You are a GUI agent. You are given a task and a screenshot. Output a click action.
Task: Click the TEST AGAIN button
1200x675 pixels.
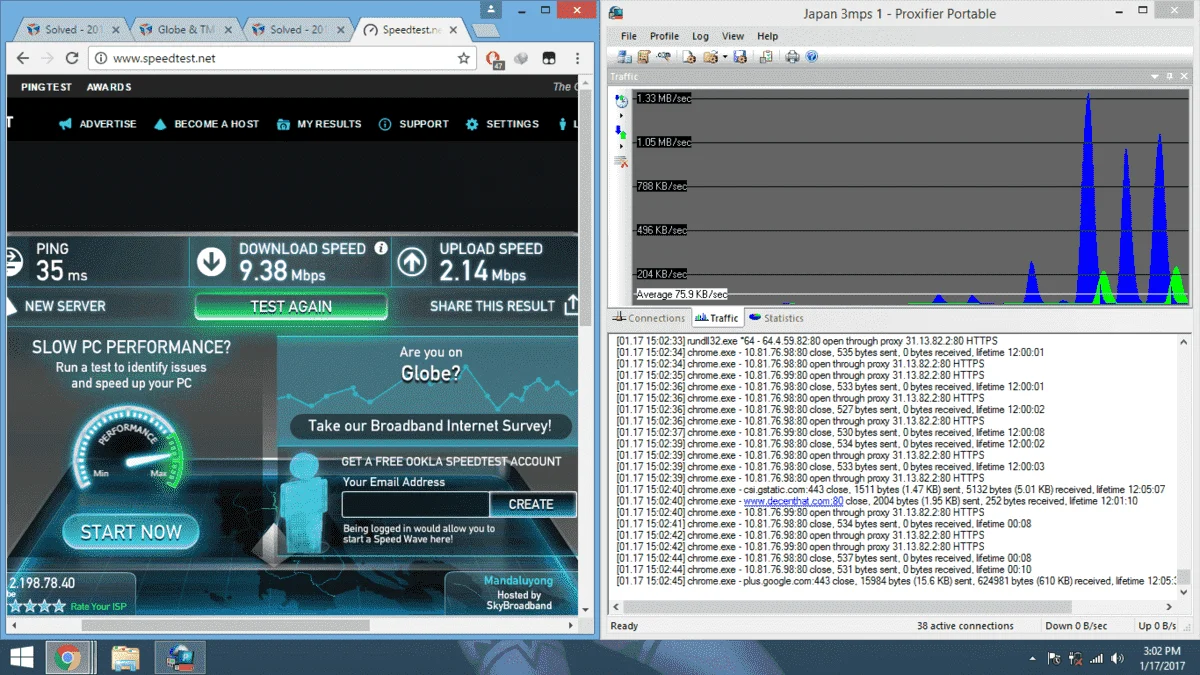(291, 307)
